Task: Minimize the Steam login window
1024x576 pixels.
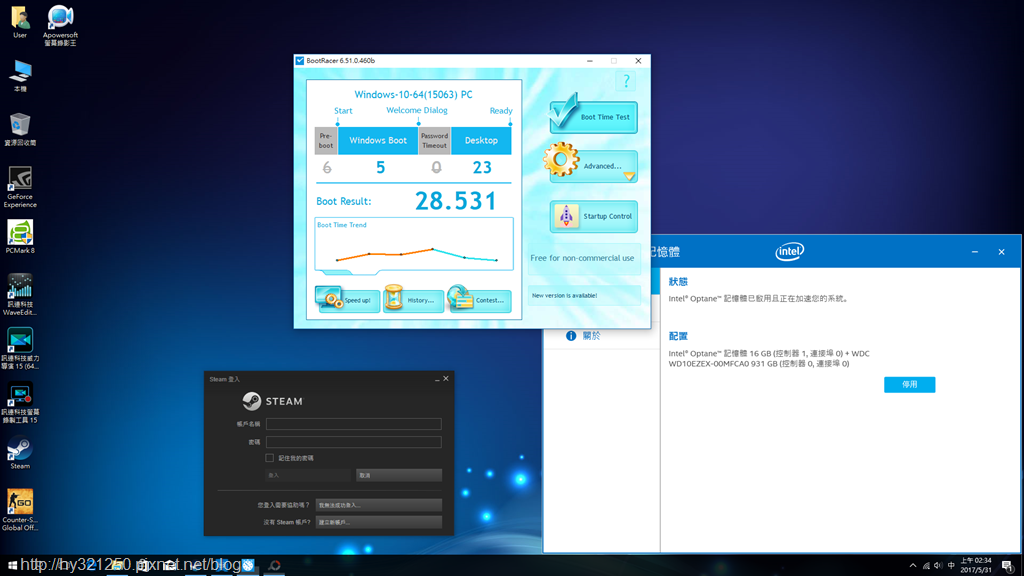Action: point(437,379)
